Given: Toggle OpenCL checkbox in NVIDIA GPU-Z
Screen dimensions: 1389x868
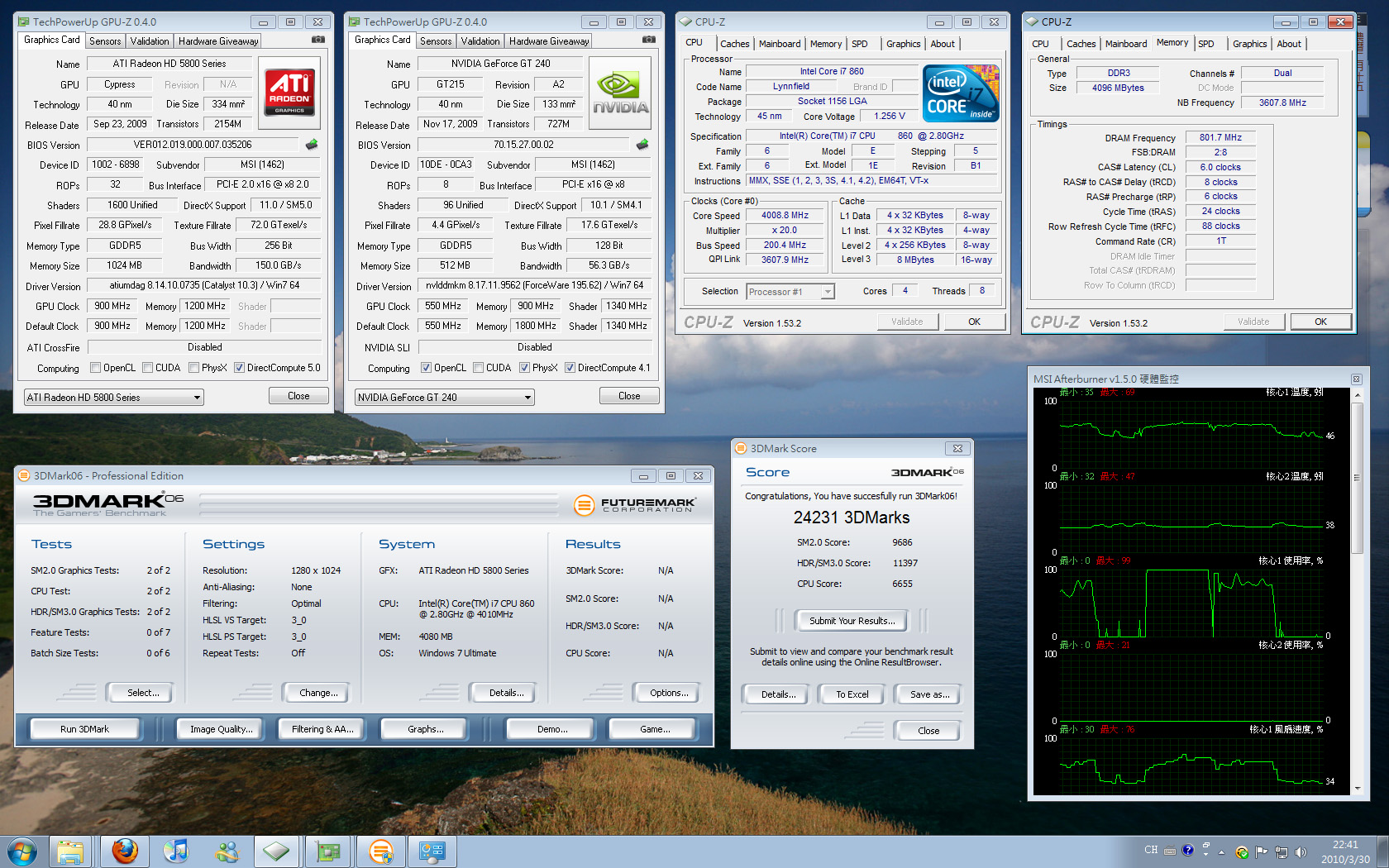Looking at the screenshot, I should pos(426,368).
